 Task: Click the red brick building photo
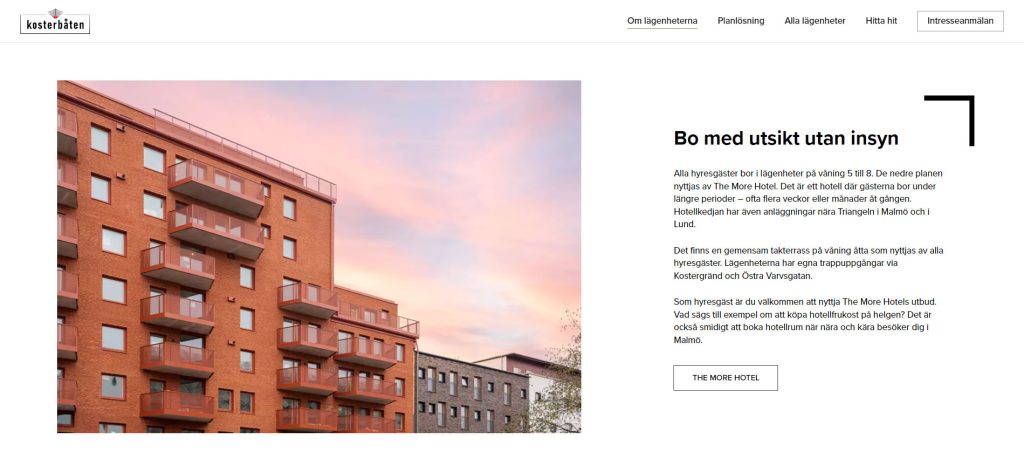319,256
